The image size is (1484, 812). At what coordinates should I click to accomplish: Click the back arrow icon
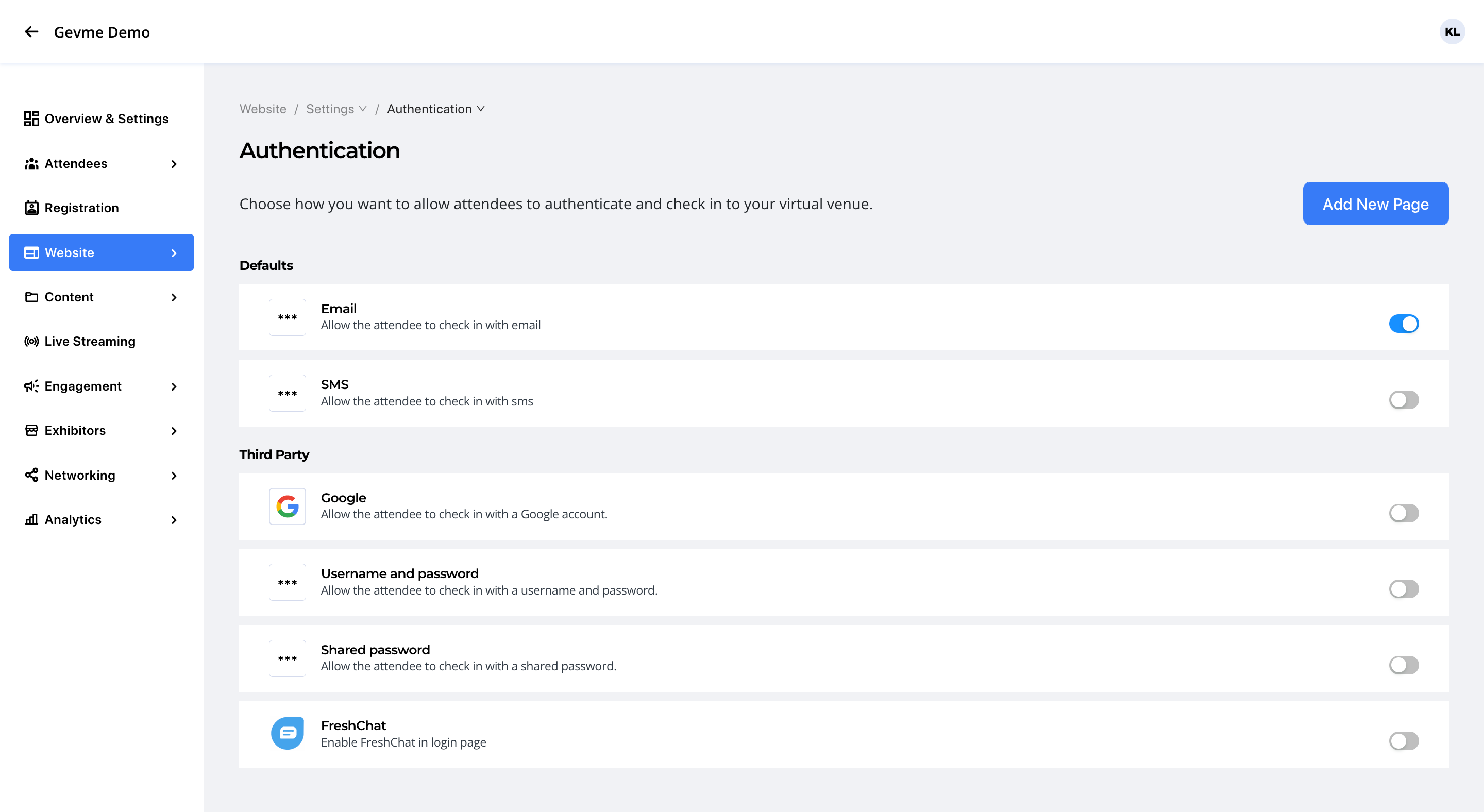tap(31, 31)
